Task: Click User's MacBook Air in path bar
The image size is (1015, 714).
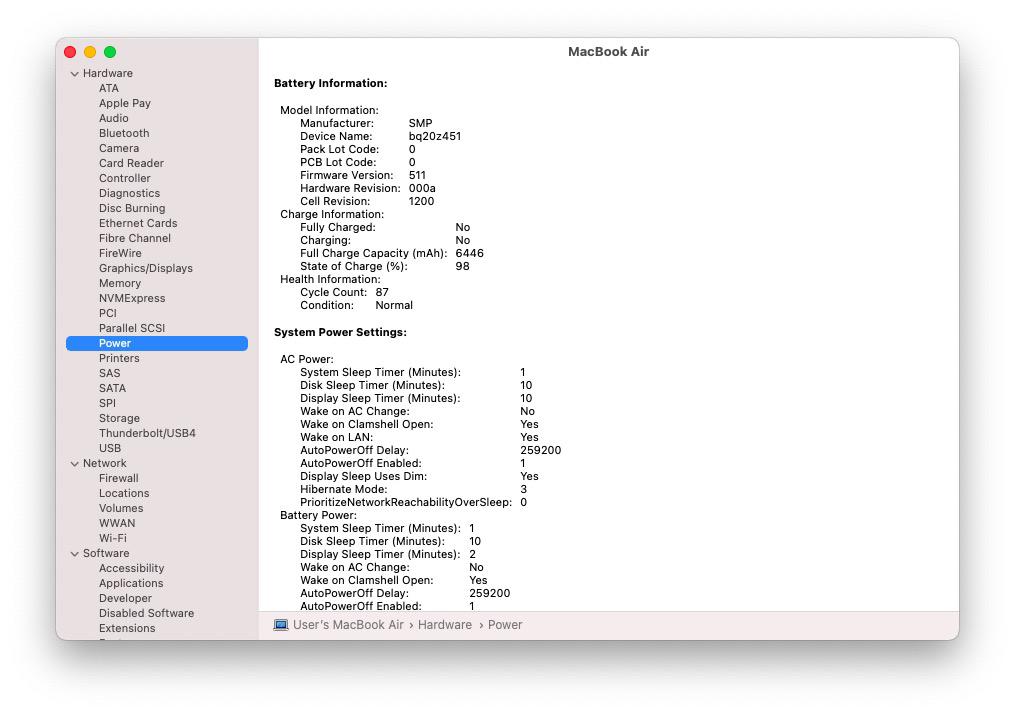Action: (x=348, y=625)
